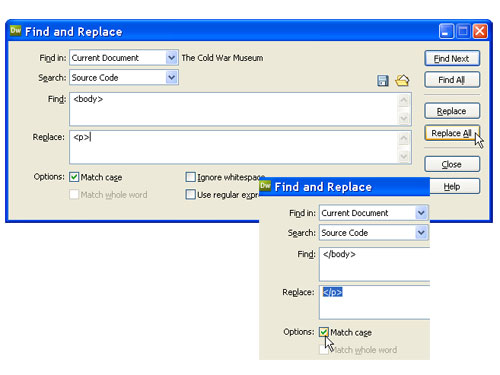The image size is (500, 375).
Task: Click the Replace field with highlighted </p>
Action: pos(374,303)
